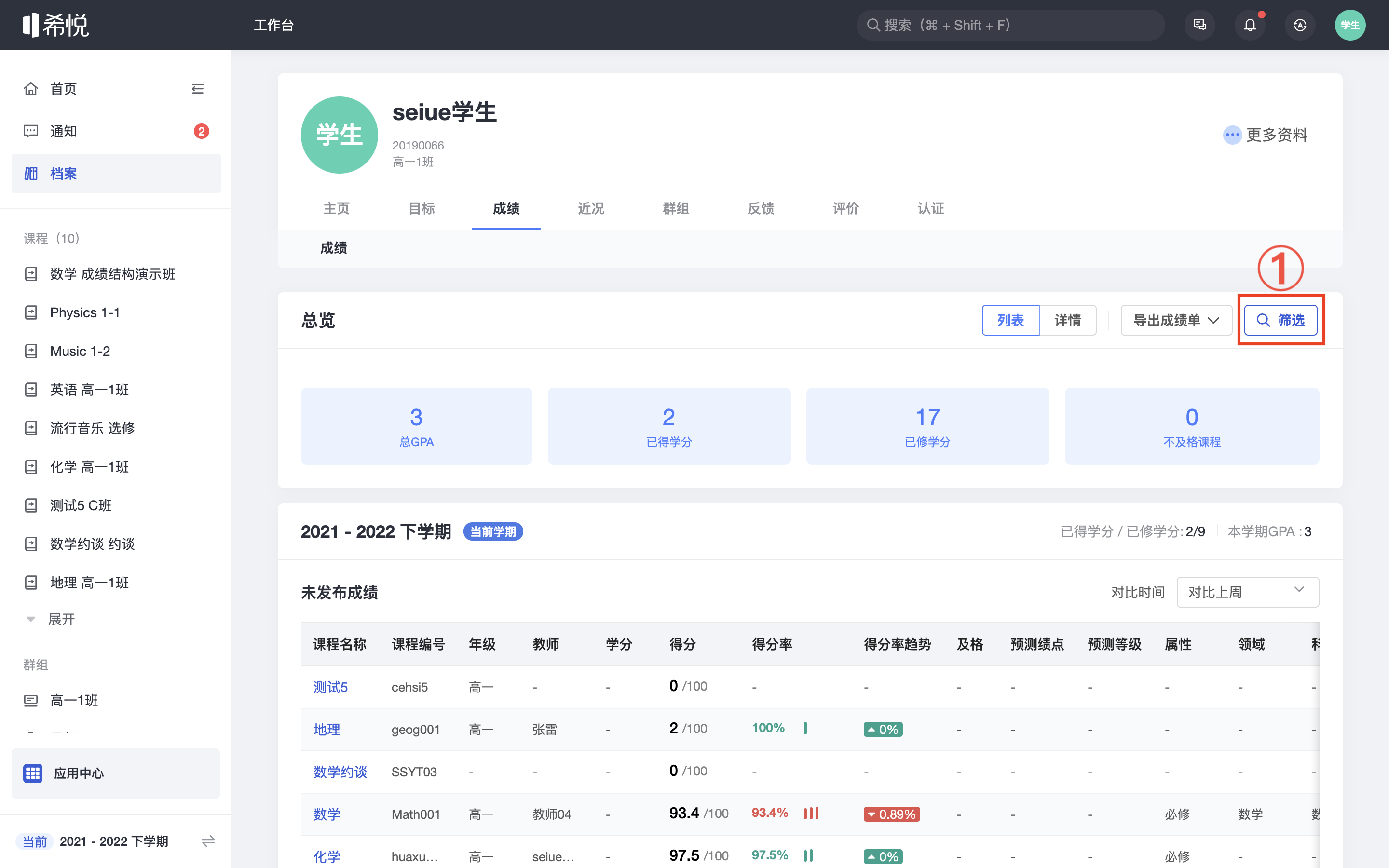
Task: Open the 化学 course link in table
Action: coord(327,857)
